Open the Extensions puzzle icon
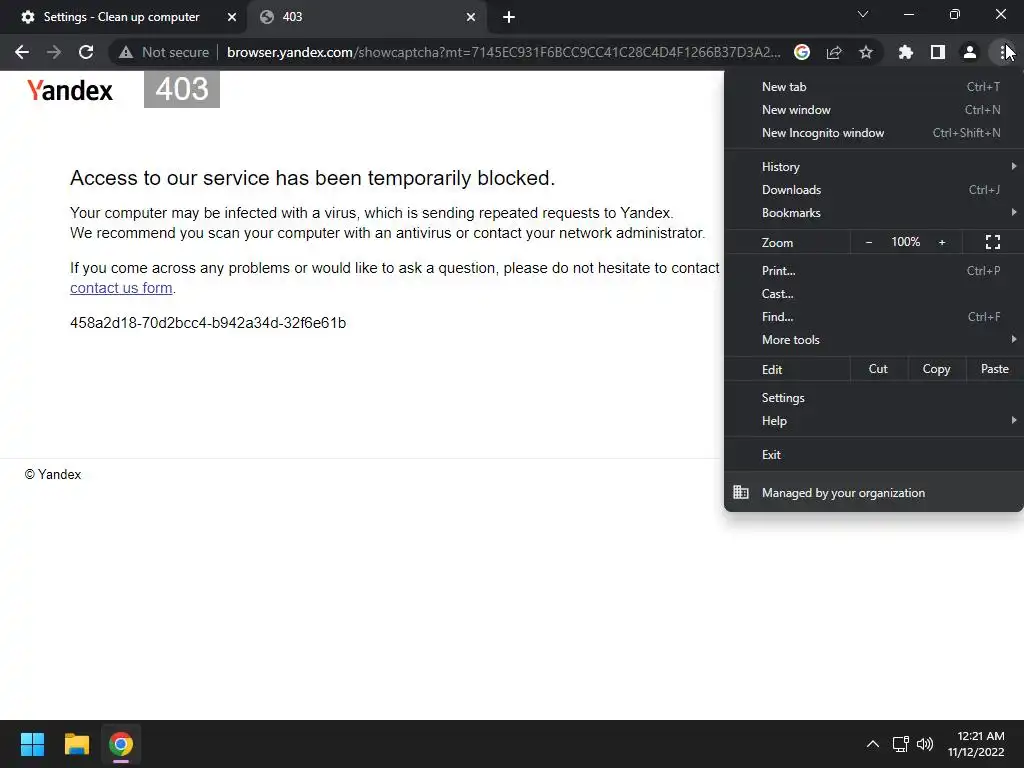 (x=906, y=52)
